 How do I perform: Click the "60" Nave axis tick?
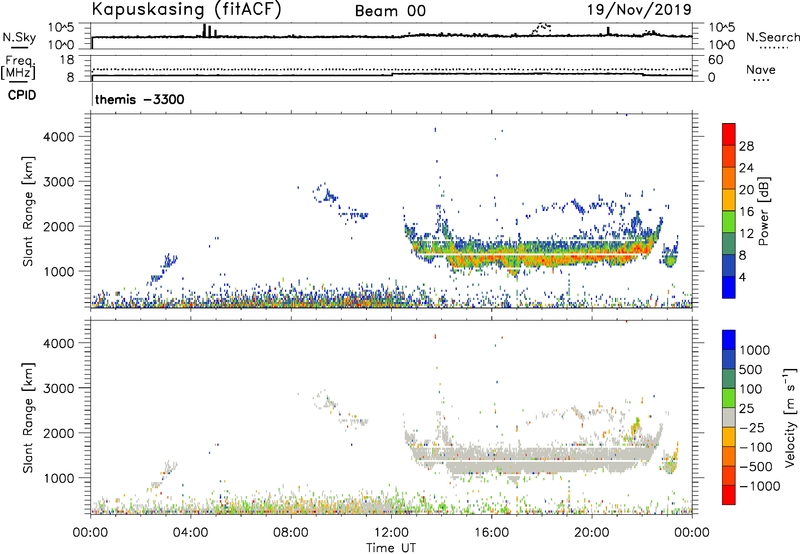coord(715,60)
